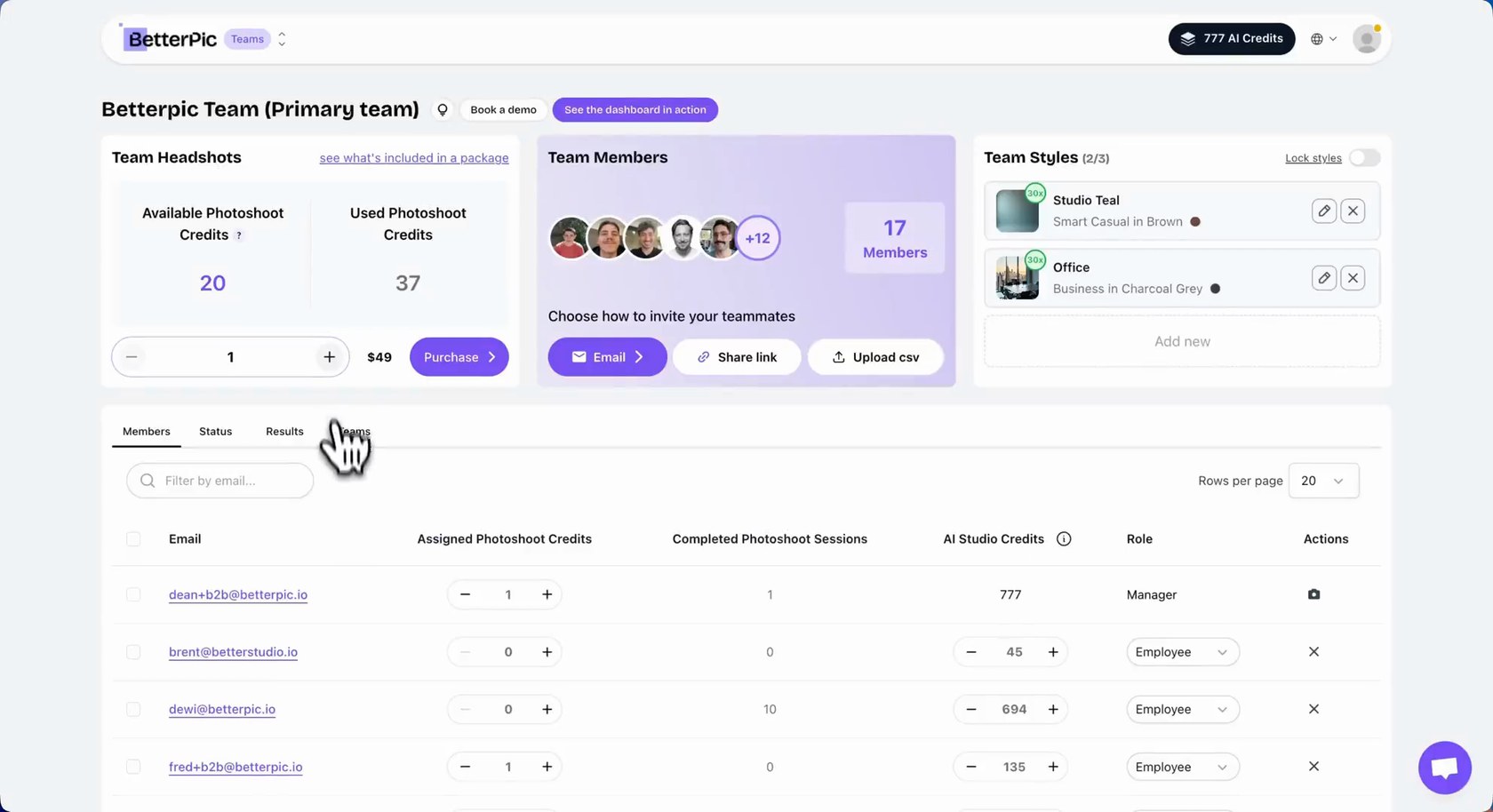1493x812 pixels.
Task: Increase AI Studio credits for brent@betterstudio.io
Action: click(x=1053, y=652)
